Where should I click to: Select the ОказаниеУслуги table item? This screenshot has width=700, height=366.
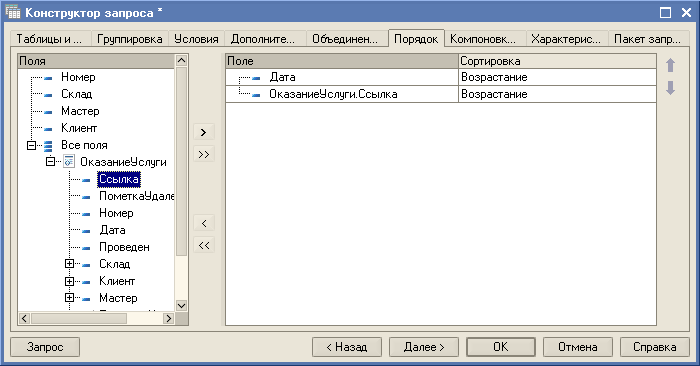pos(123,162)
